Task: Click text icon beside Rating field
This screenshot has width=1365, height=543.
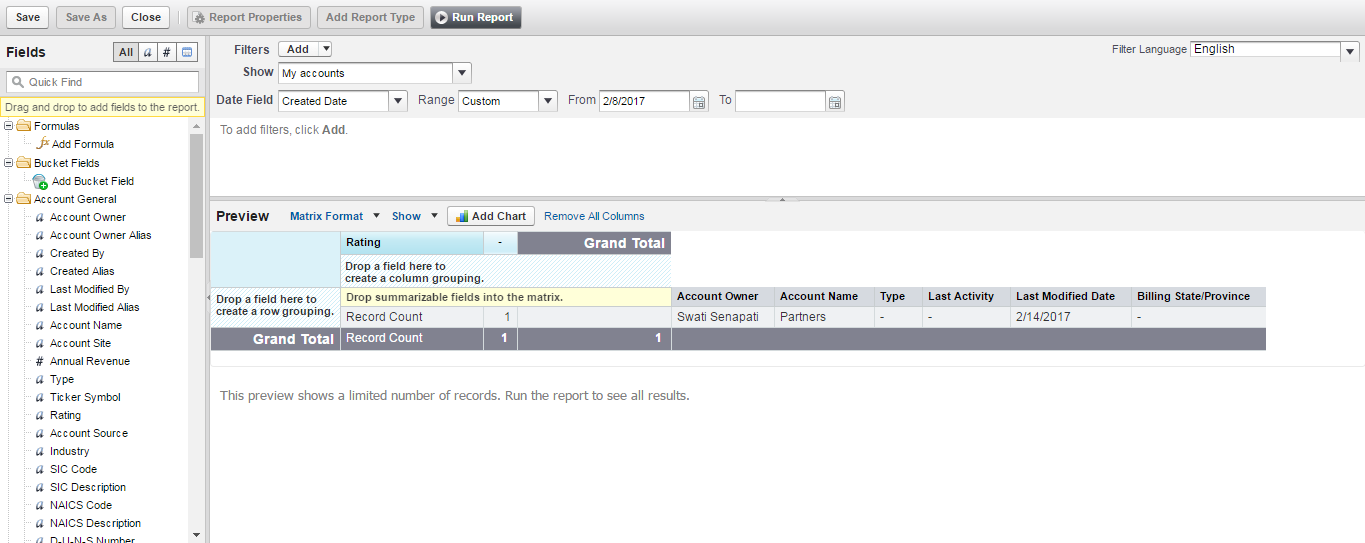Action: coord(39,415)
